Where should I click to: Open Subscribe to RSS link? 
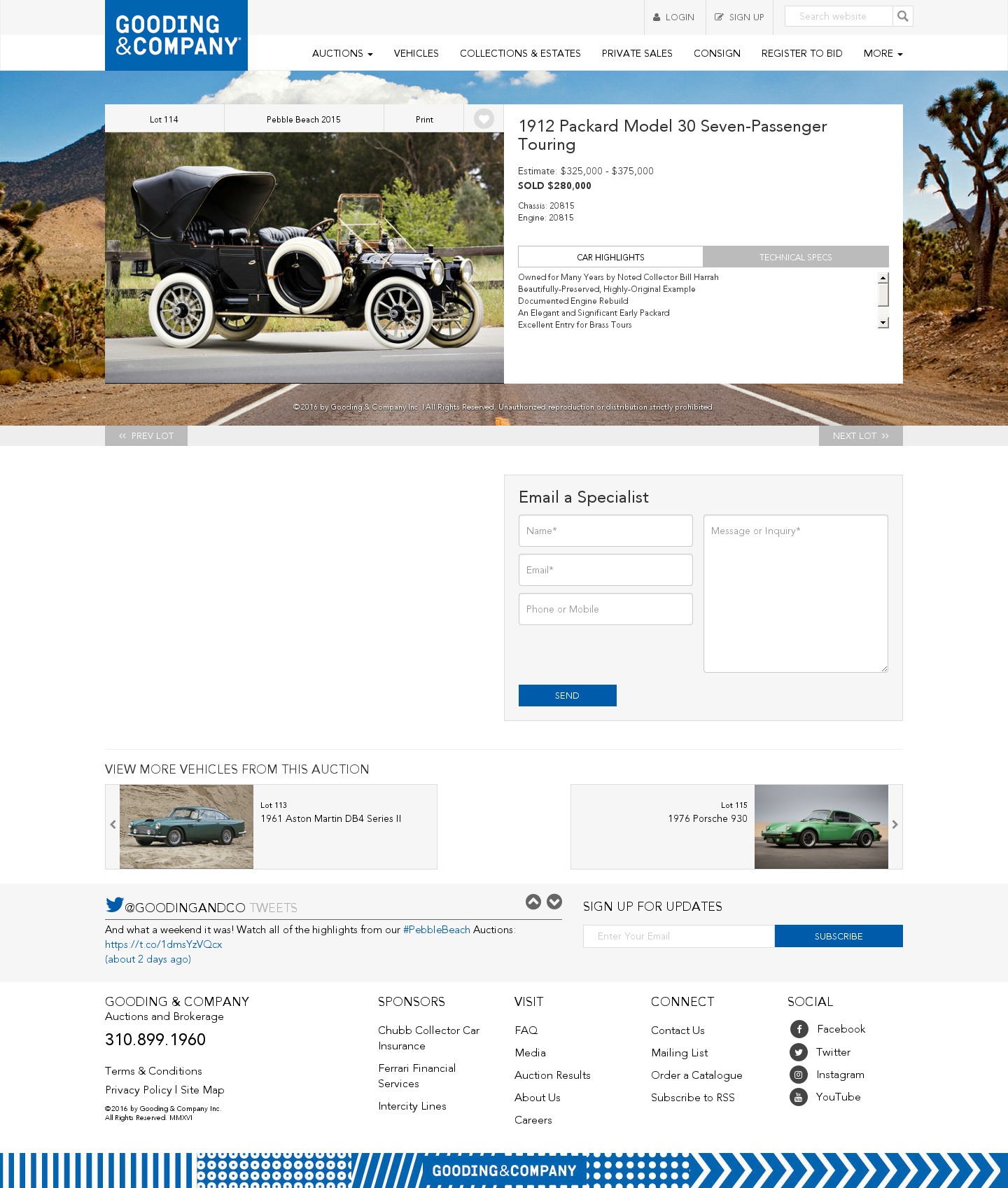693,1098
